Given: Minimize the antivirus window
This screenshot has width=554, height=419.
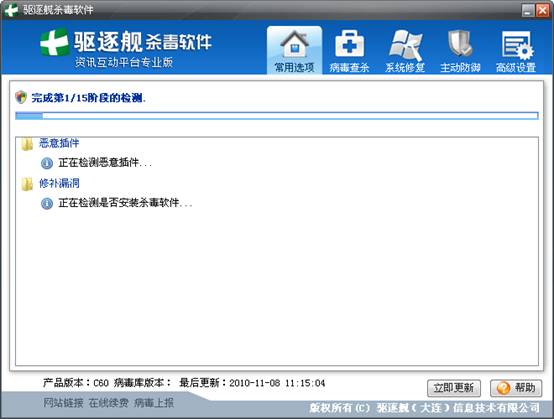Looking at the screenshot, I should 528,10.
